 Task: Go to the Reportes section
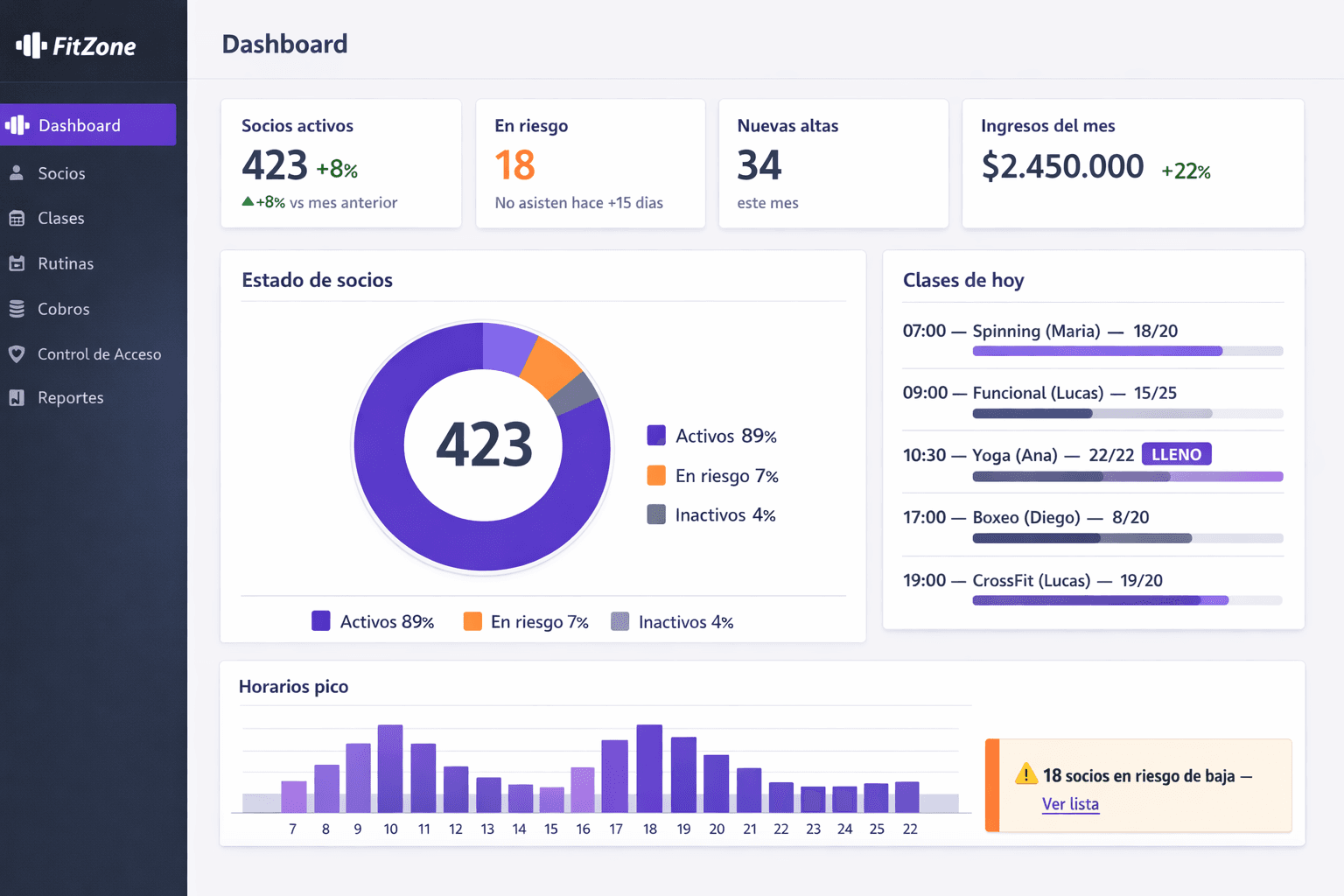[70, 398]
